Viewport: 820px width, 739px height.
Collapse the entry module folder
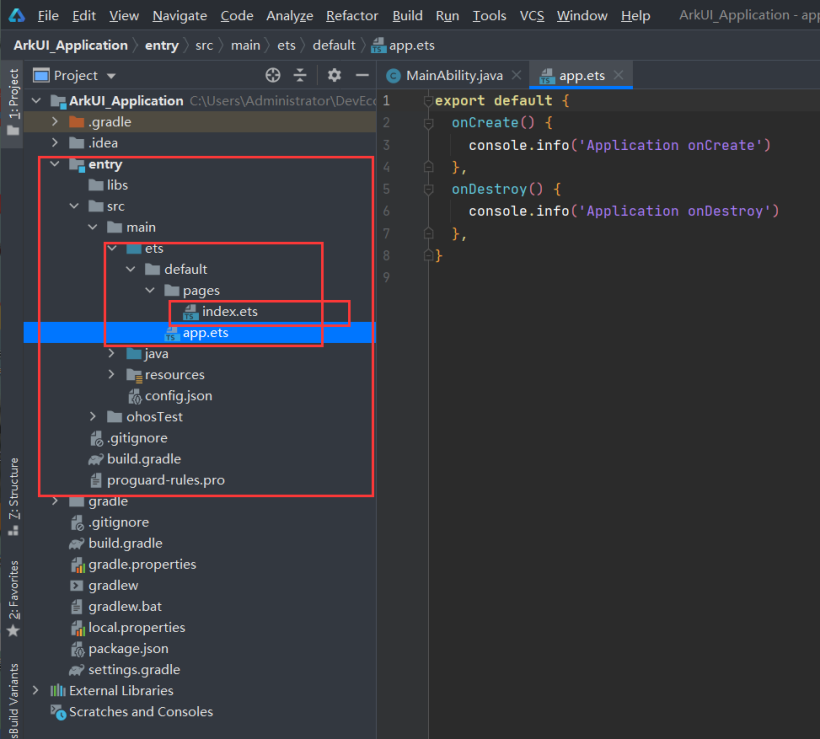pos(55,164)
